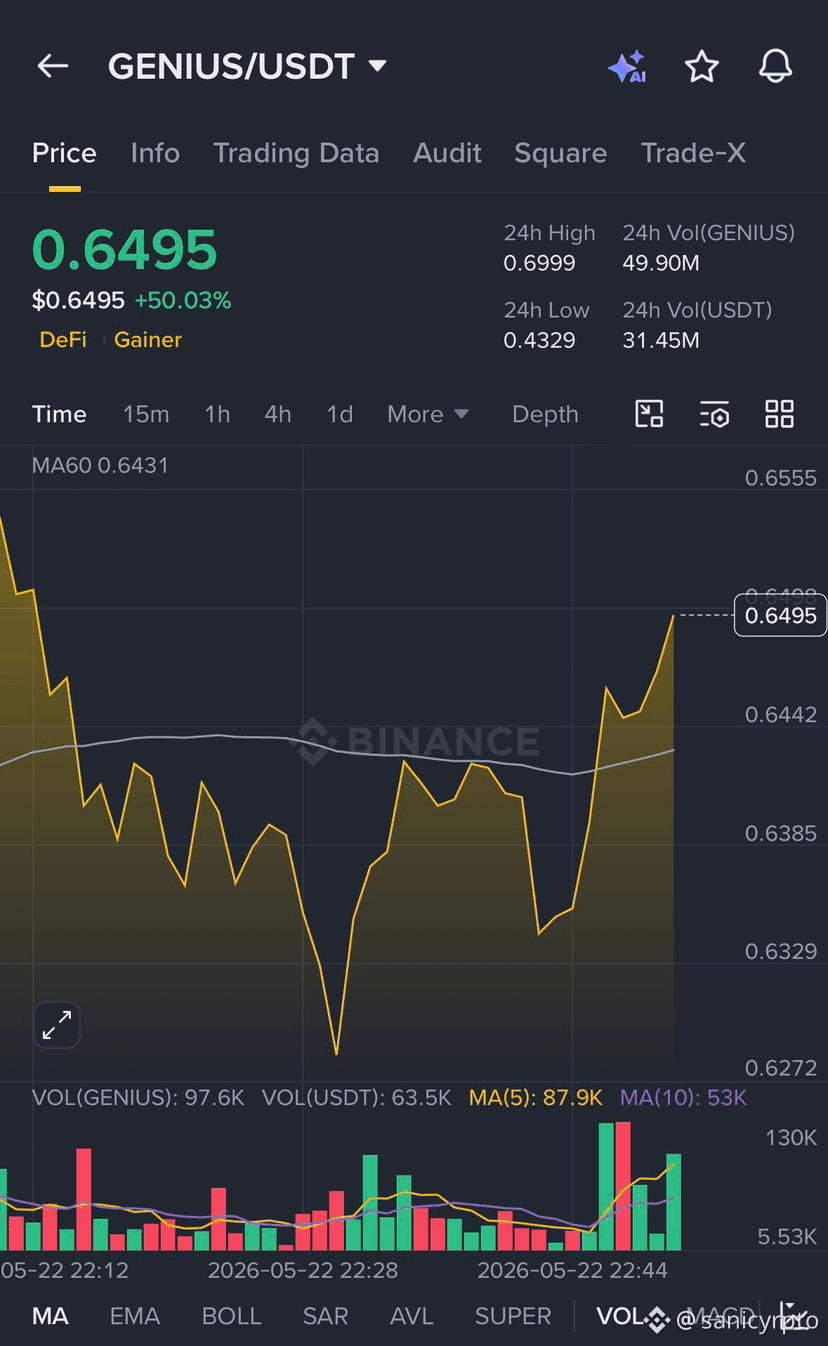Tap the 0.6385 price axis label
This screenshot has height=1346, width=828.
[x=781, y=833]
